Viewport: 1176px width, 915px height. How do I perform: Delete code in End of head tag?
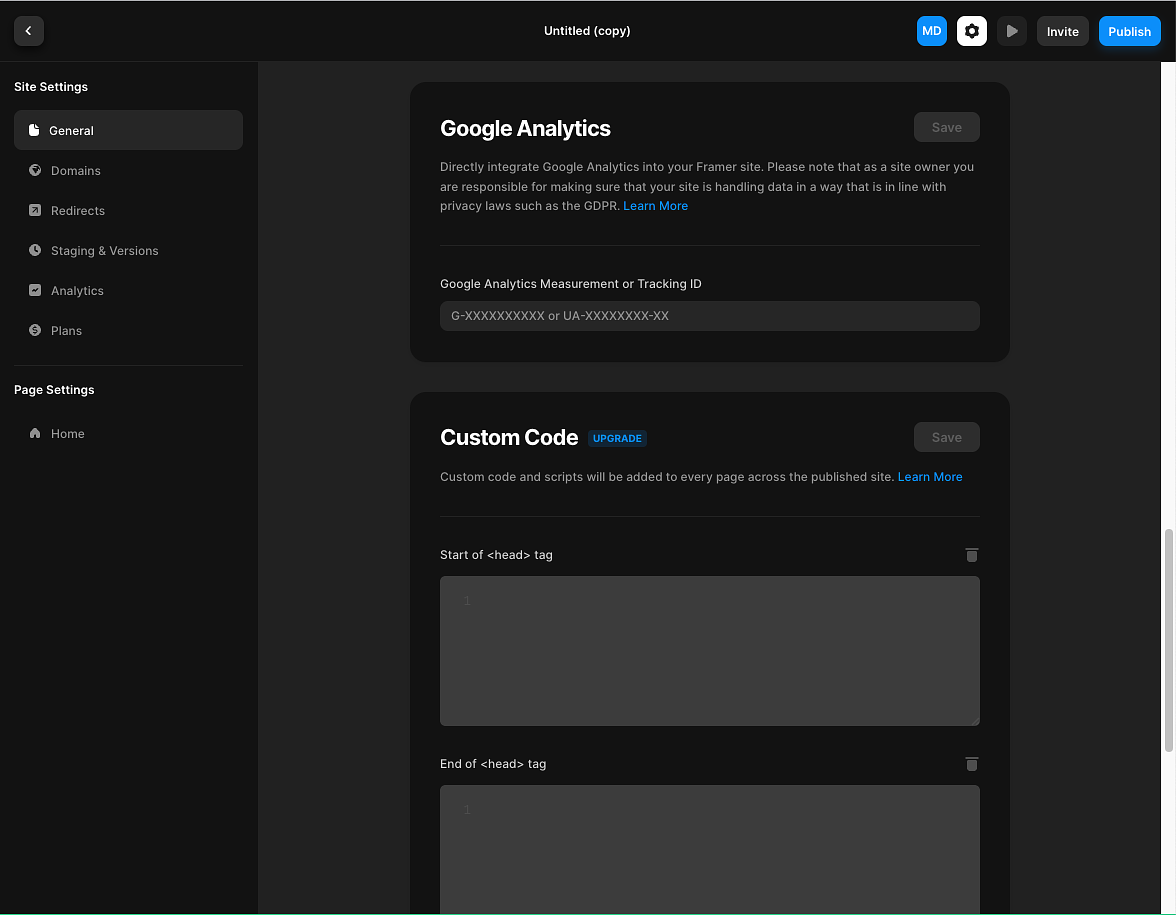(x=971, y=764)
